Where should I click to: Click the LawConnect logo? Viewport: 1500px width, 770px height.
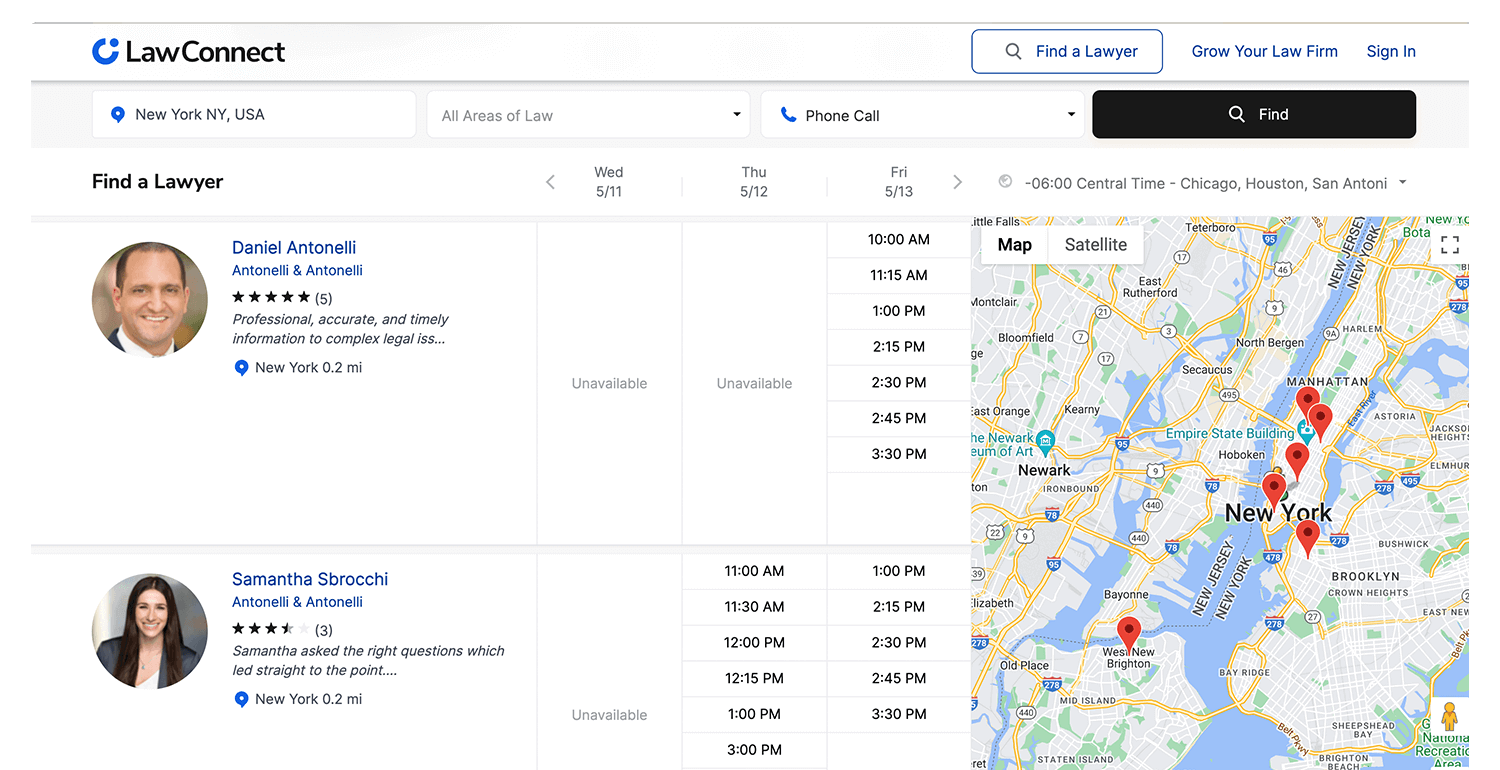coord(188,52)
